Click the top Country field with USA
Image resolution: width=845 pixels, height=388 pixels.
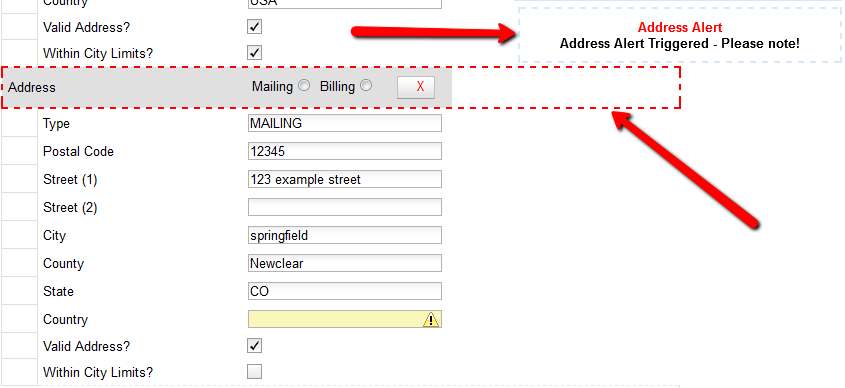click(345, 3)
